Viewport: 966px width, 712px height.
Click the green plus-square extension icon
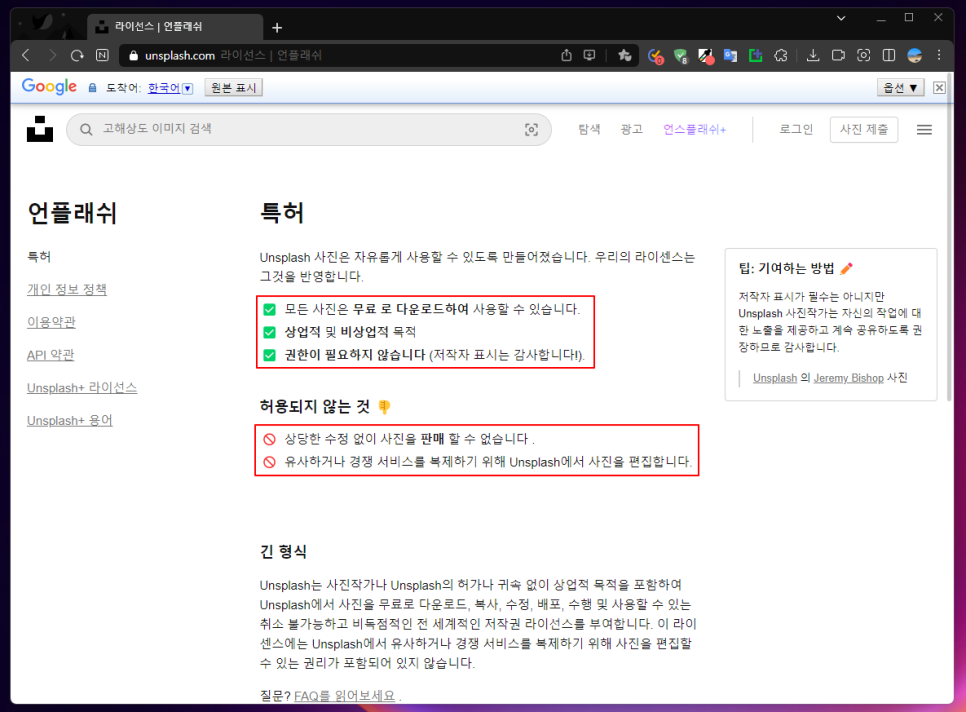[755, 55]
